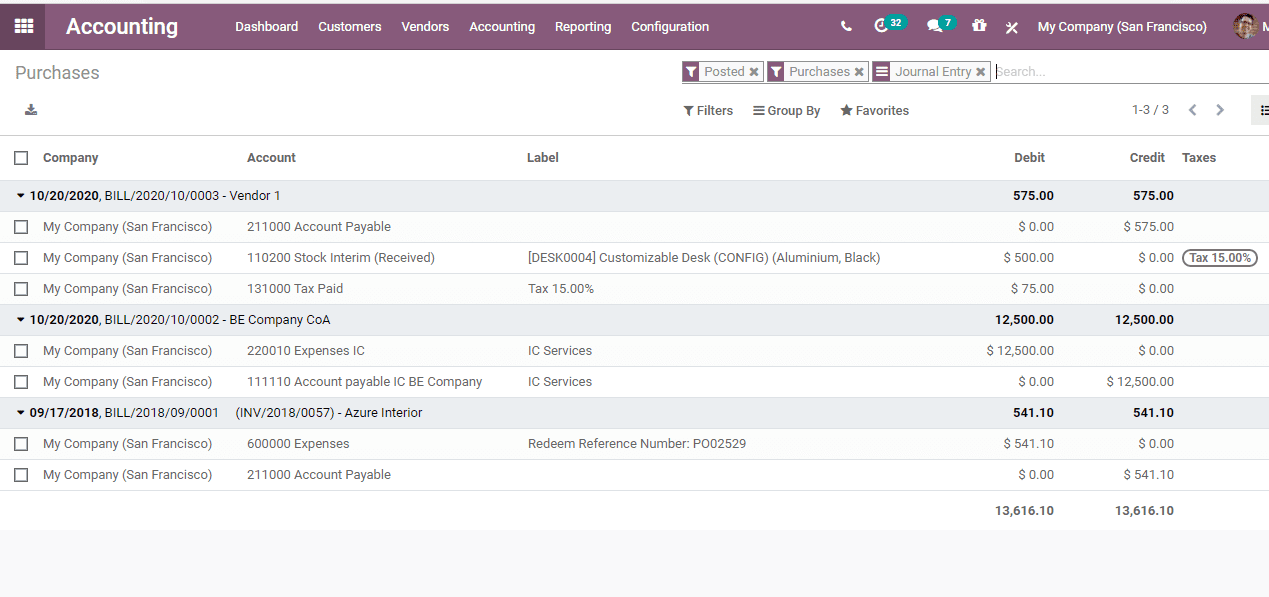
Task: Open the Group By dropdown
Action: [x=786, y=110]
